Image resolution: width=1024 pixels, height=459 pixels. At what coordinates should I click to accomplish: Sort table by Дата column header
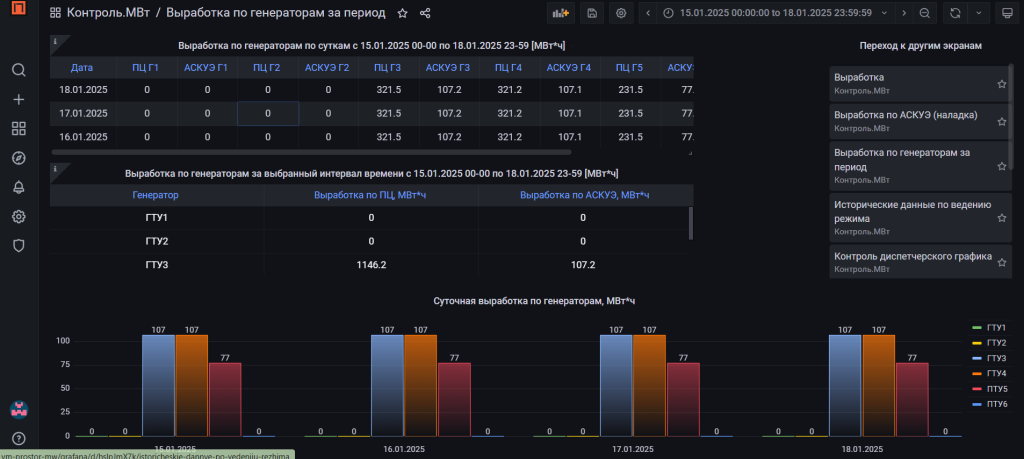pyautogui.click(x=82, y=68)
